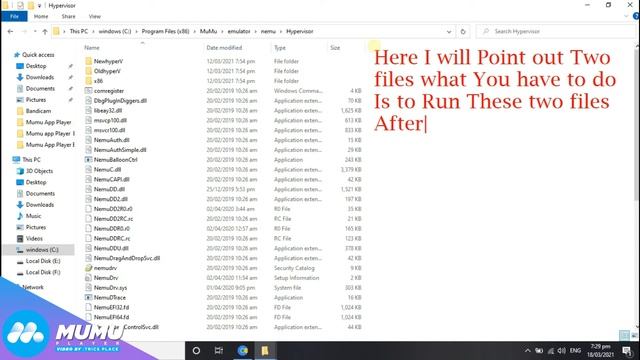This screenshot has width=640, height=360.
Task: Select 'MuMu' breadcrumb segment
Action: [208, 31]
